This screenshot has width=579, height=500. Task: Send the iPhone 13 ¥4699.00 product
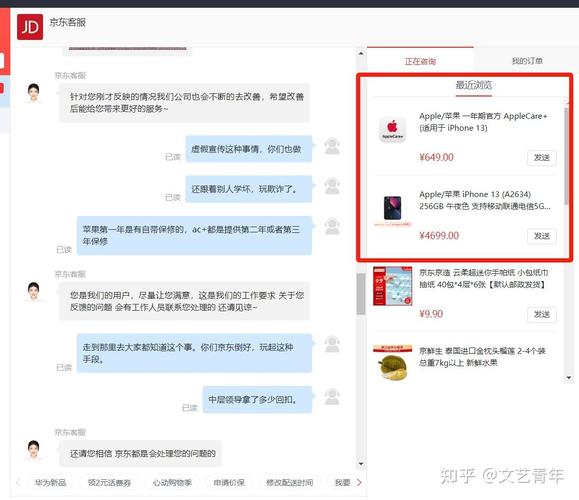click(x=542, y=236)
